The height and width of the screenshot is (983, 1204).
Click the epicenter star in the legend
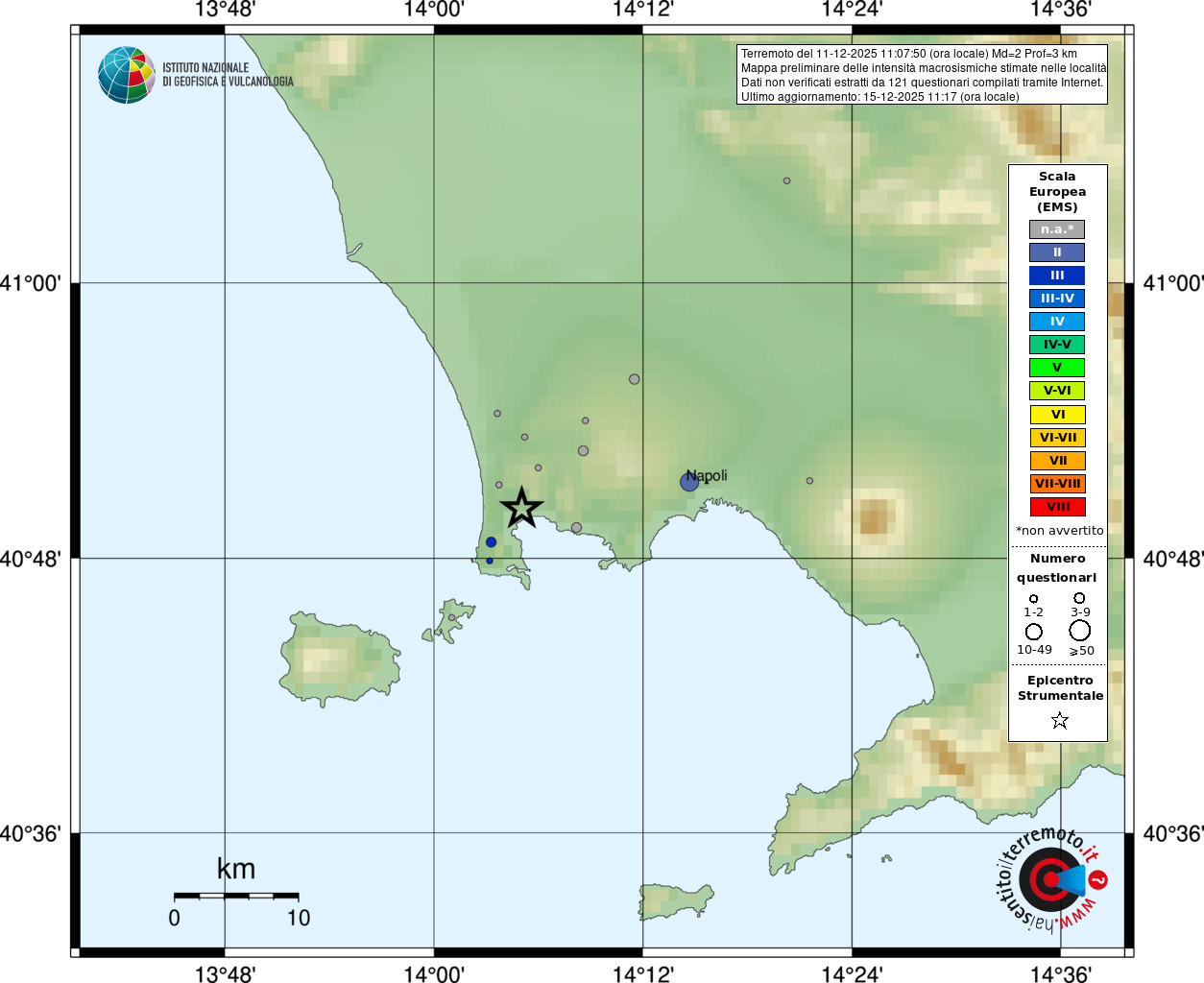[x=1059, y=720]
